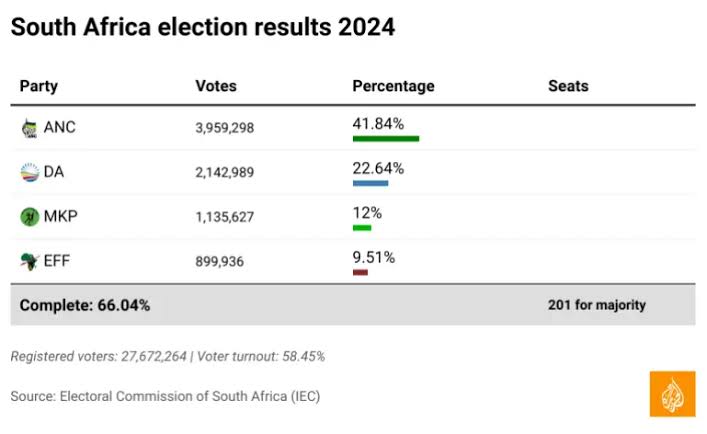707x434 pixels.
Task: Click the Electoral Commission source line
Action: [x=165, y=396]
